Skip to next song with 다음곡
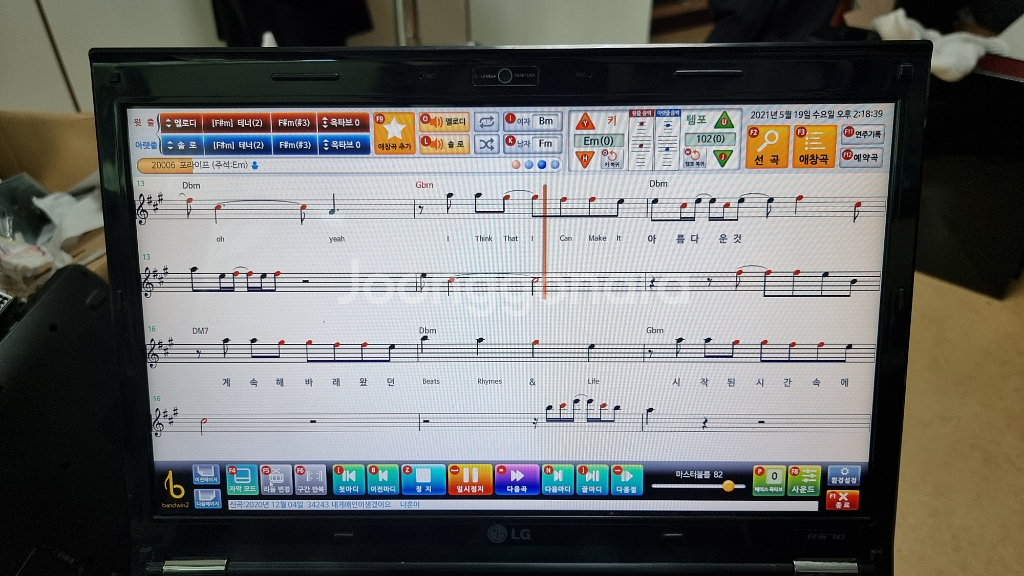 [517, 480]
